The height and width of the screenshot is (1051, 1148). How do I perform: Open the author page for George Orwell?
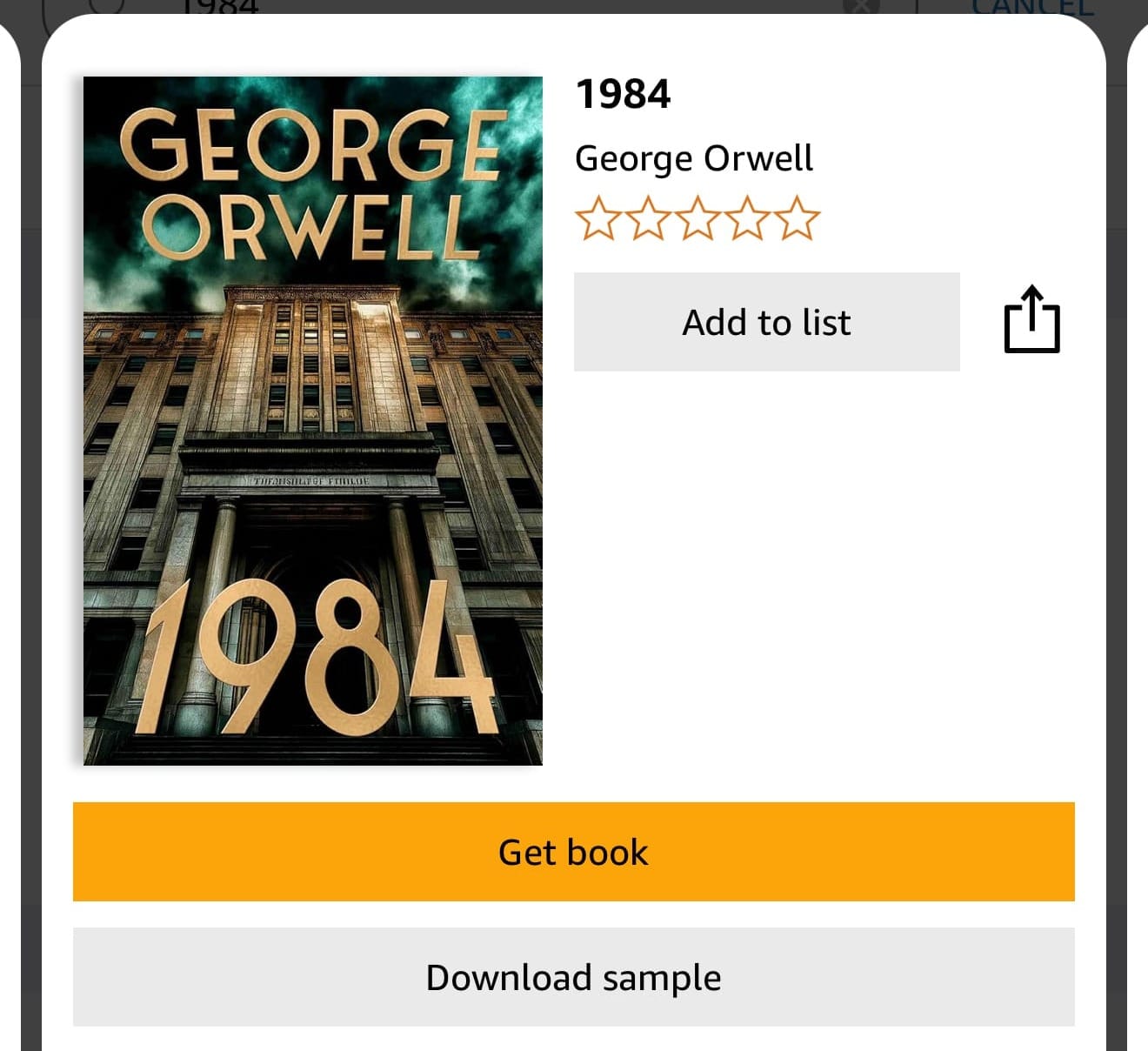coord(694,158)
